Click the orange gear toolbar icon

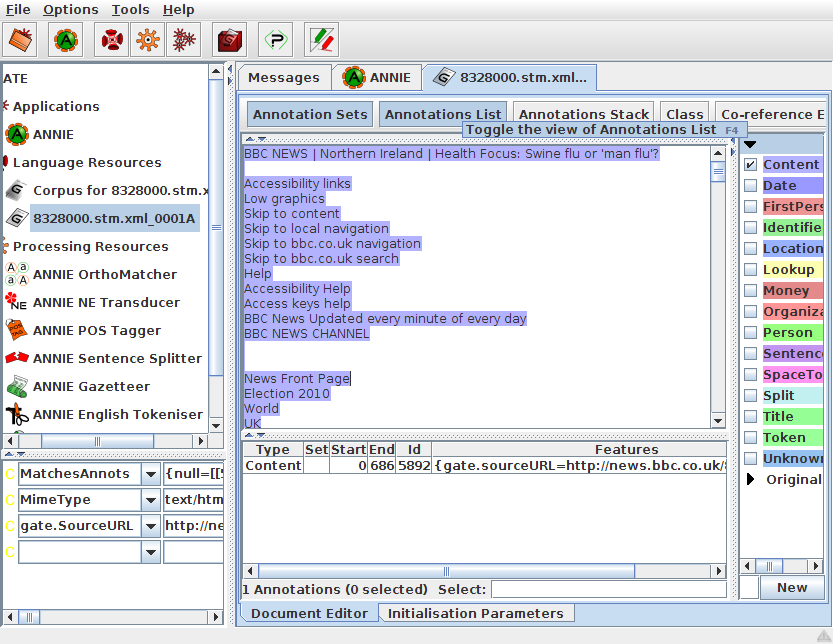point(148,40)
